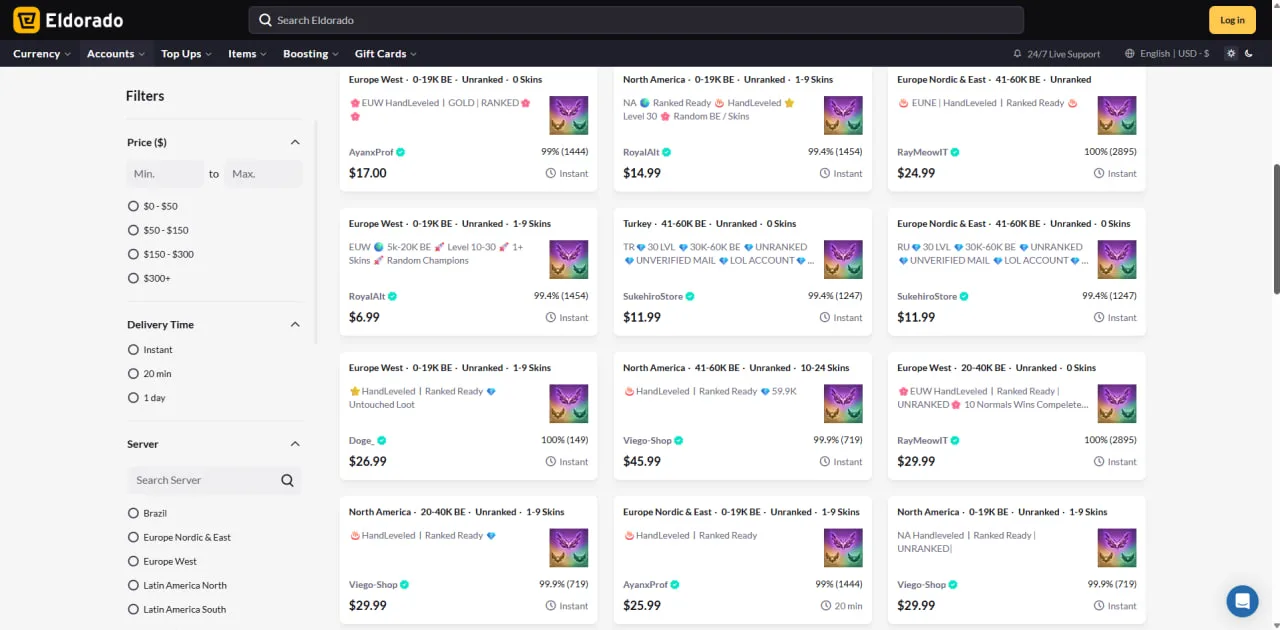Click verified badge next to SukehiroStore on Turkey listing
This screenshot has width=1280, height=630.
click(x=690, y=296)
